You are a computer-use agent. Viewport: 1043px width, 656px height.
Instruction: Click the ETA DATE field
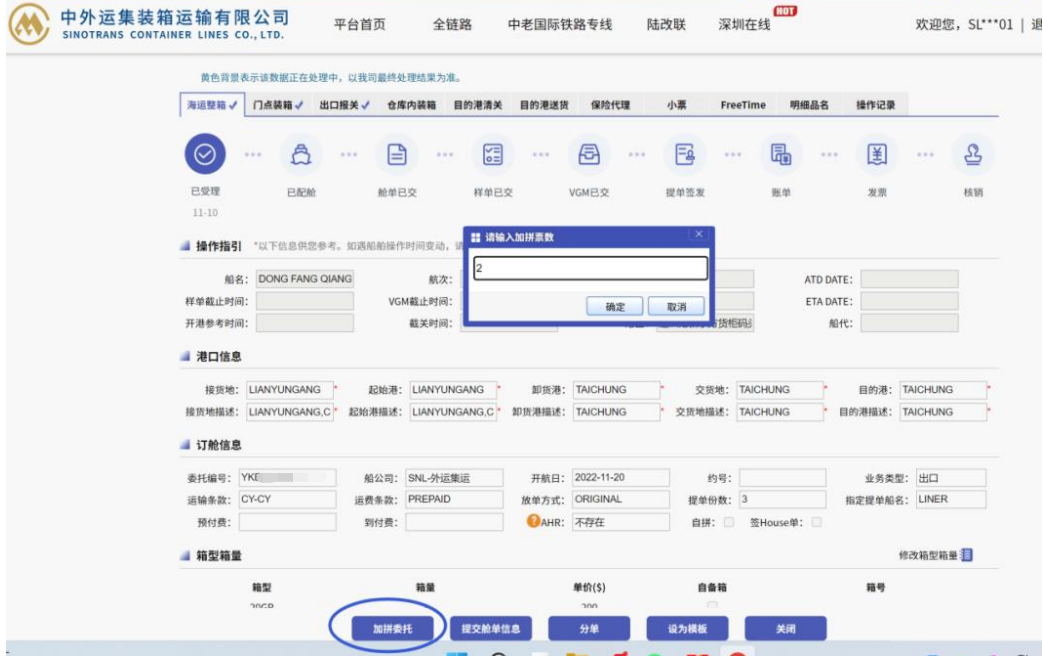tap(909, 301)
